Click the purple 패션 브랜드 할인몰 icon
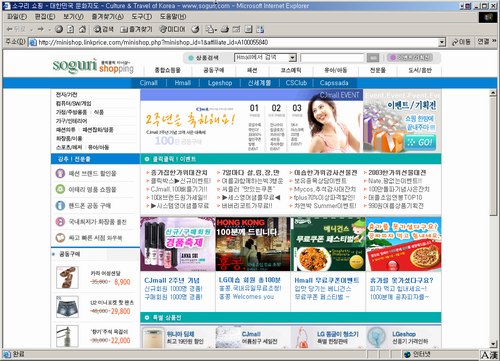The image size is (500, 361). 60,173
